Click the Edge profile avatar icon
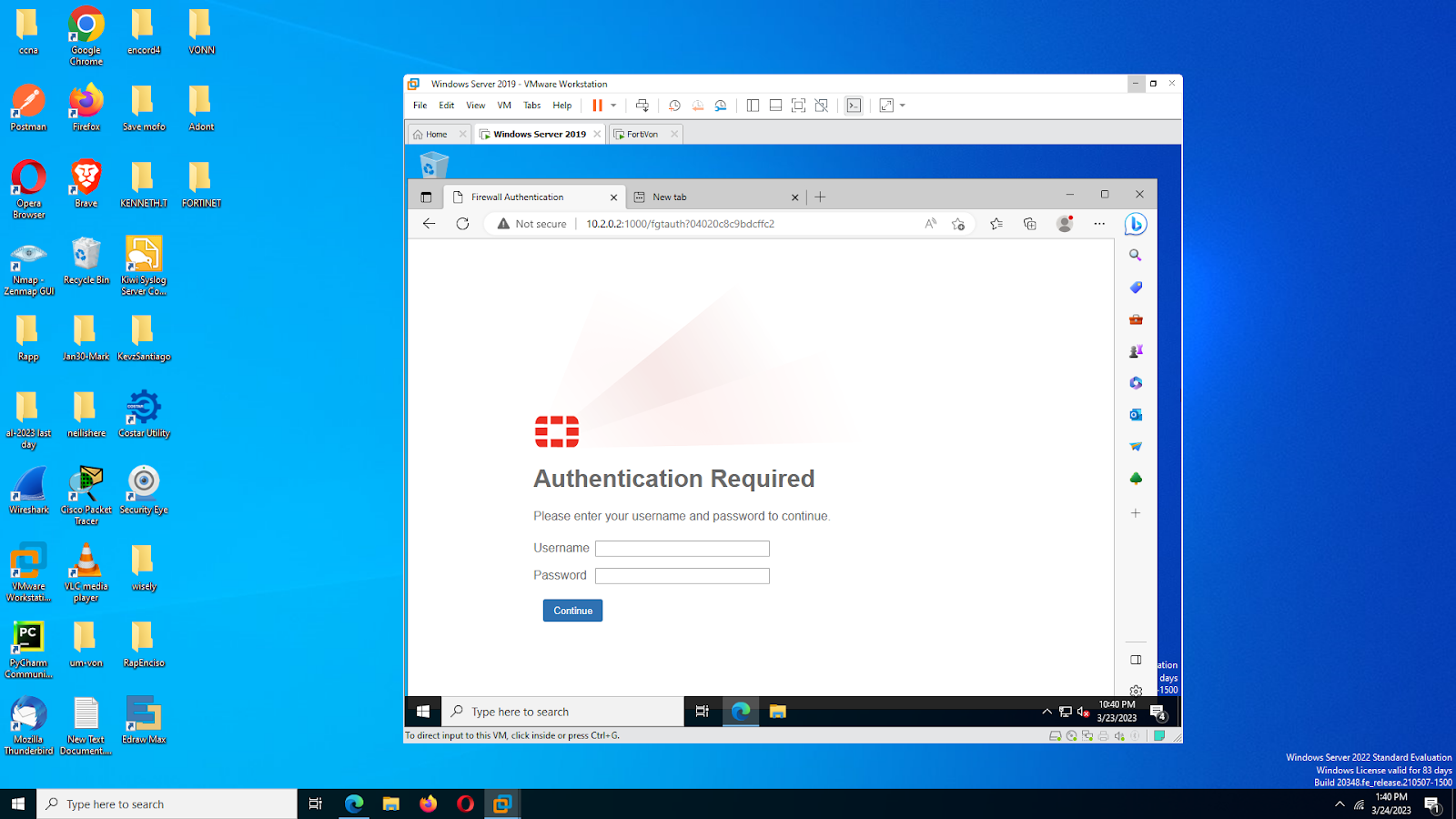Screen dimensions: 1456x819 click(x=1065, y=224)
